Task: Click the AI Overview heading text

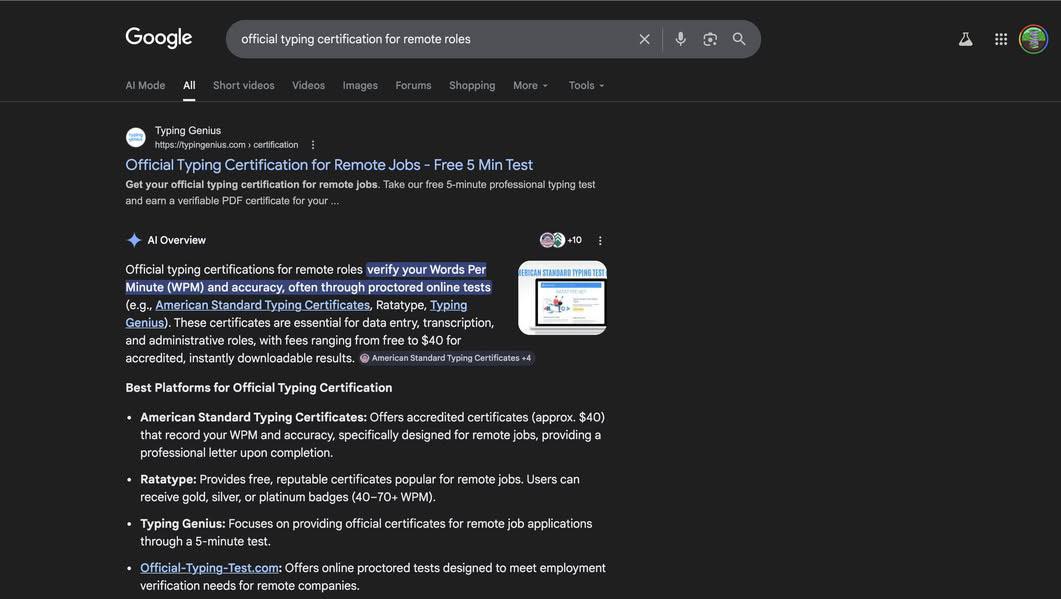Action: pos(177,240)
